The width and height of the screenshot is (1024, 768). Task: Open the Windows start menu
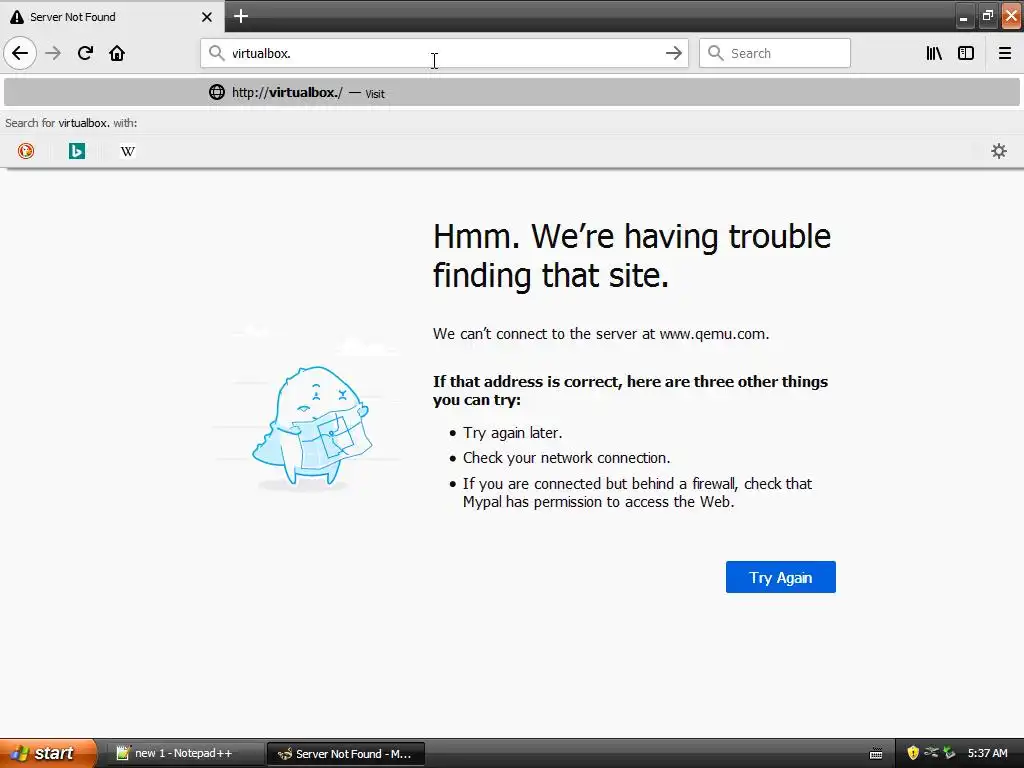pyautogui.click(x=48, y=753)
